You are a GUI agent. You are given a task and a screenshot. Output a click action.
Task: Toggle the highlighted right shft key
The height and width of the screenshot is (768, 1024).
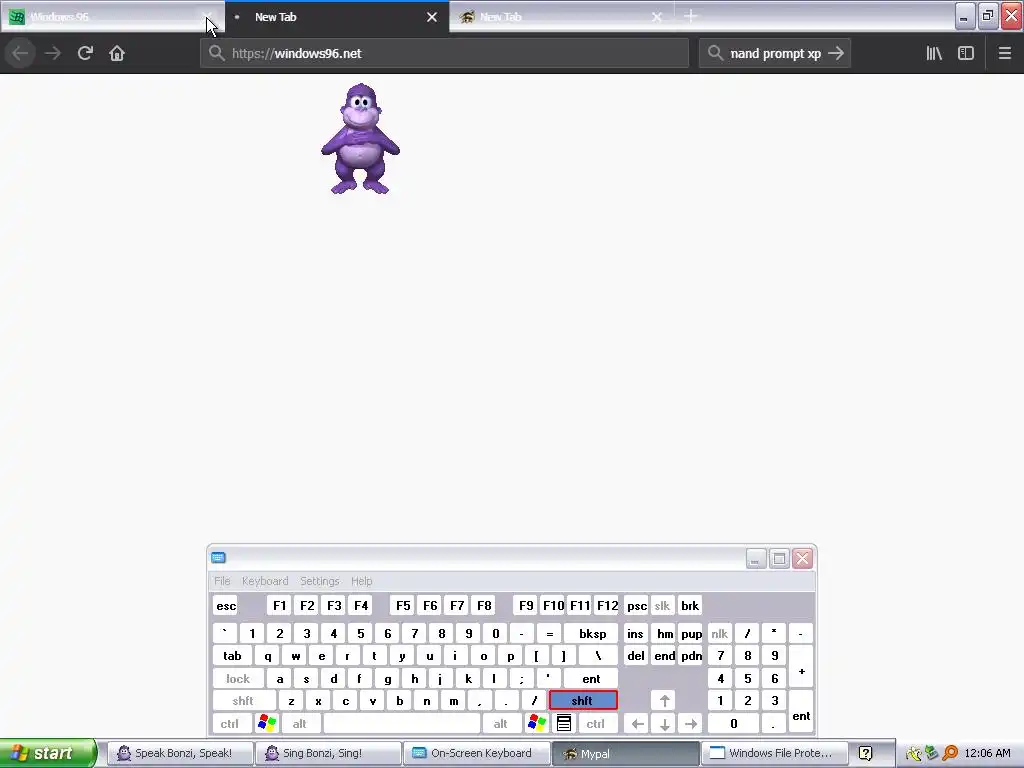(583, 701)
